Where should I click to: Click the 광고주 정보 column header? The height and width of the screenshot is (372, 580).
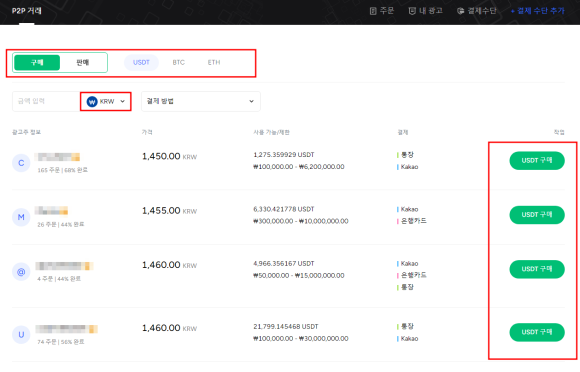[26, 132]
